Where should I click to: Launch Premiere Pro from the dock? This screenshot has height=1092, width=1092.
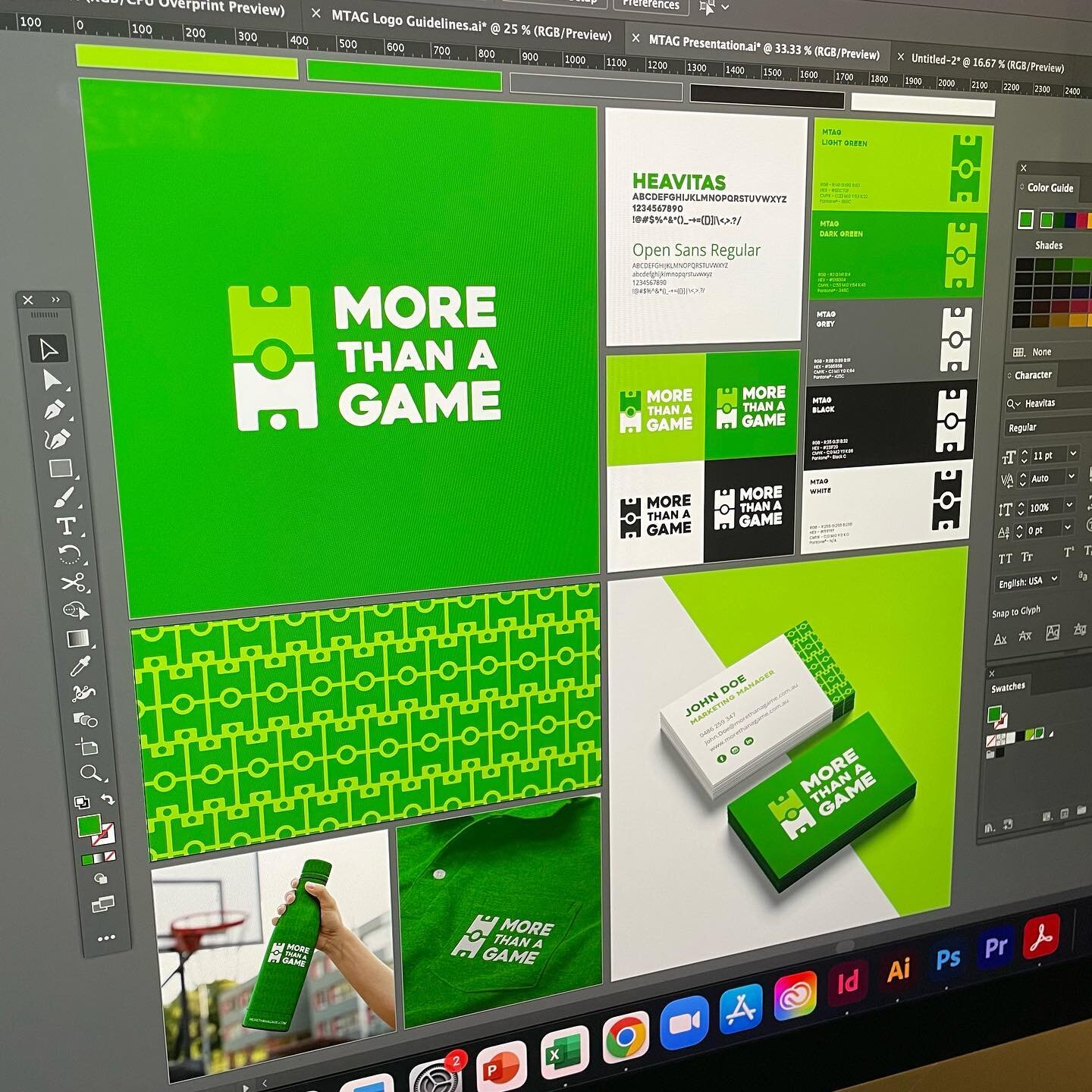point(995,947)
